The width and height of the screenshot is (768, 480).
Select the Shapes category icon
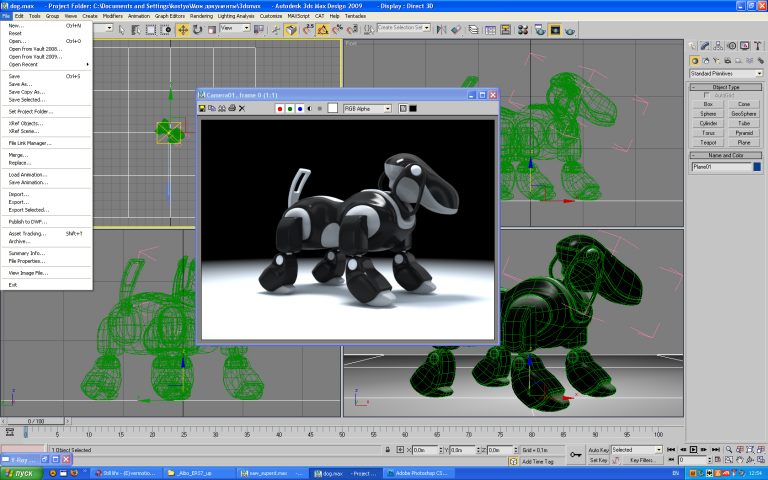coord(705,61)
